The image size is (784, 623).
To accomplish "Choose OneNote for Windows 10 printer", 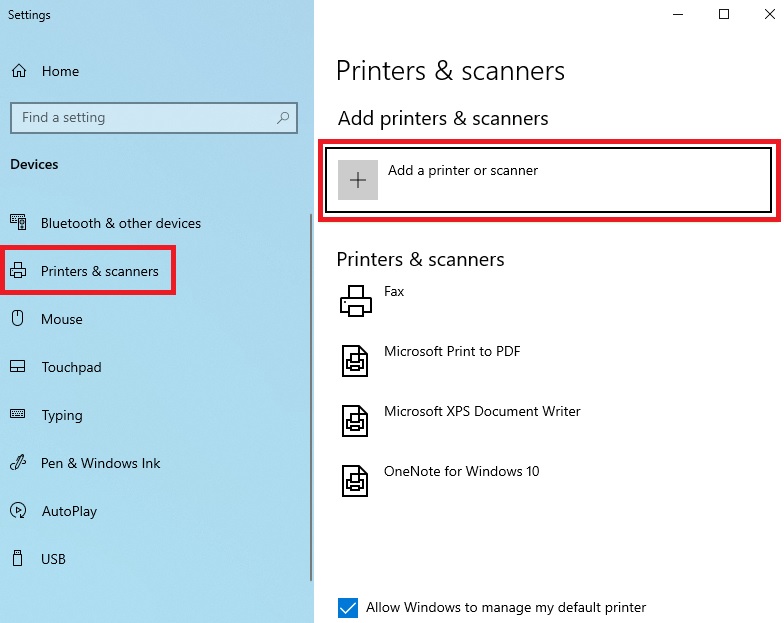I will (461, 472).
